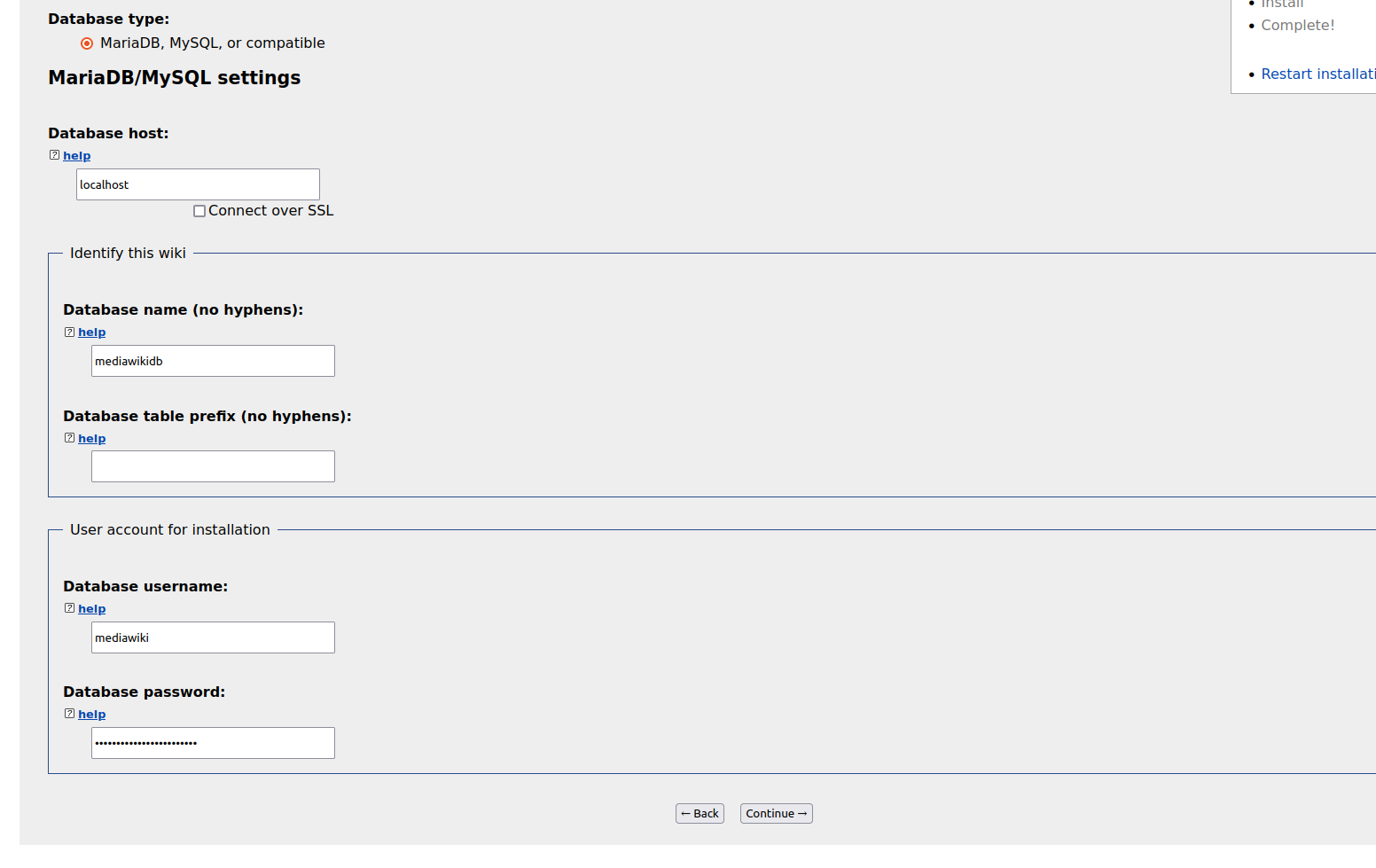Viewport: 1376px width, 868px height.
Task: Focus the Database host input field
Action: (198, 184)
